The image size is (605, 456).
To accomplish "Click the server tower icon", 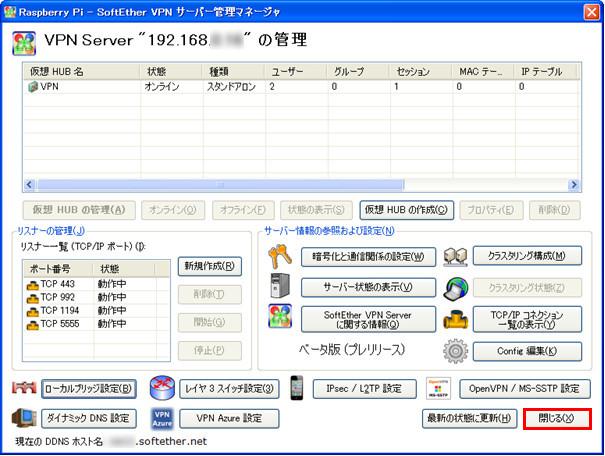I will tap(280, 285).
